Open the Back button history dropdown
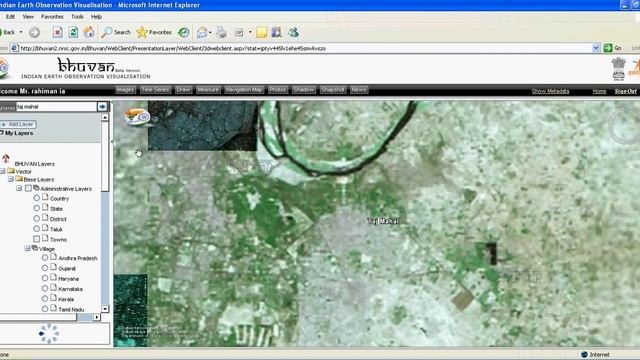Viewport: 640px width, 360px height. coord(21,32)
